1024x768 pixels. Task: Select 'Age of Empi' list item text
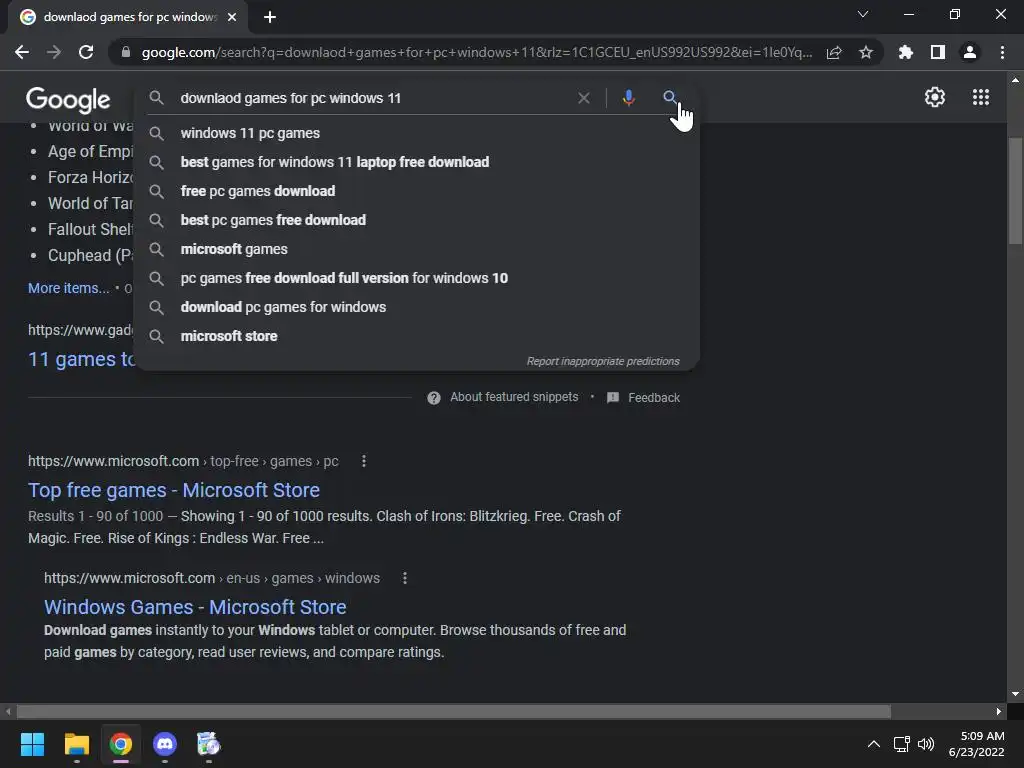[90, 152]
